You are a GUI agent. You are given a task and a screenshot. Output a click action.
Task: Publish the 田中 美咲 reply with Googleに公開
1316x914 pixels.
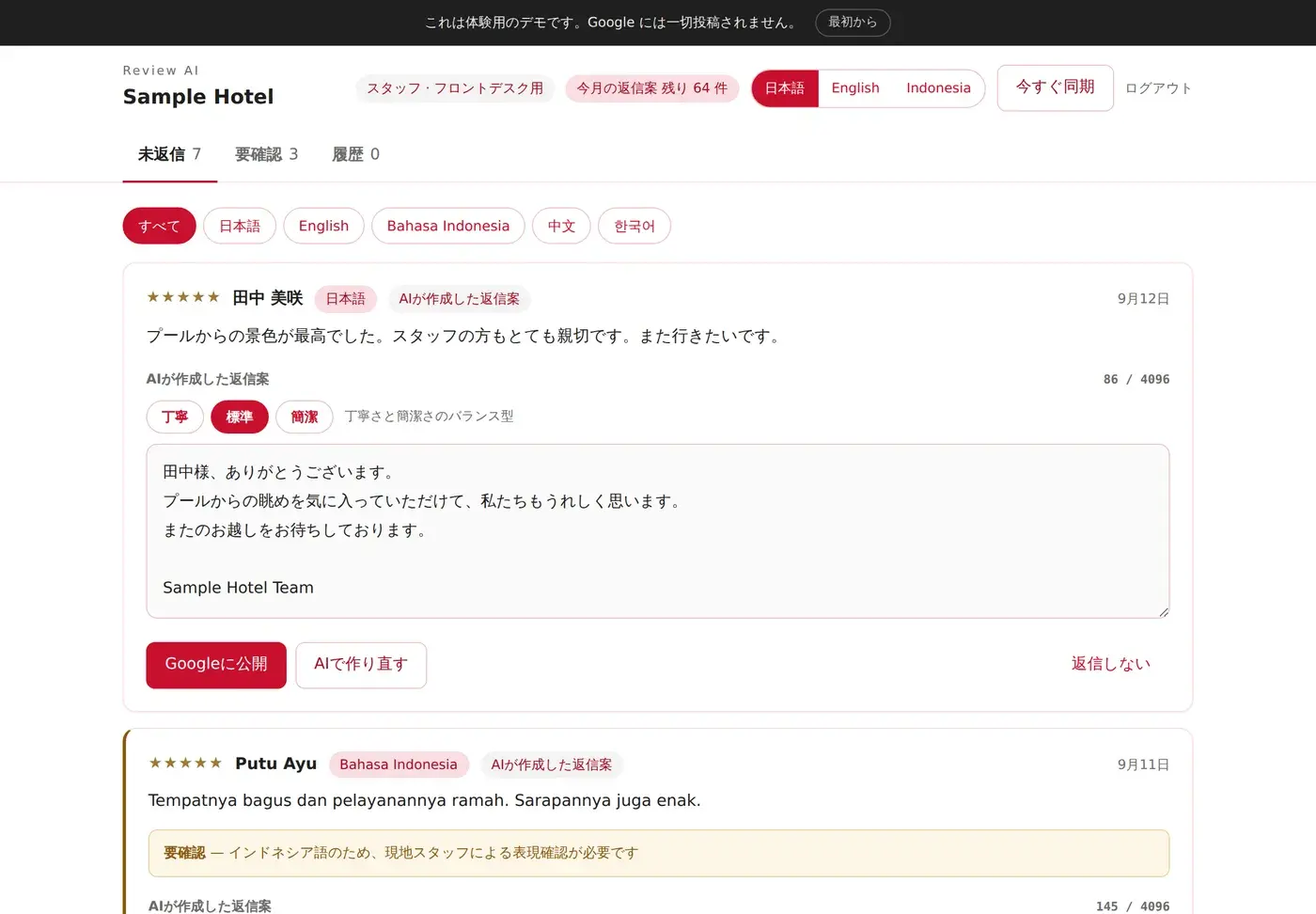(x=216, y=665)
